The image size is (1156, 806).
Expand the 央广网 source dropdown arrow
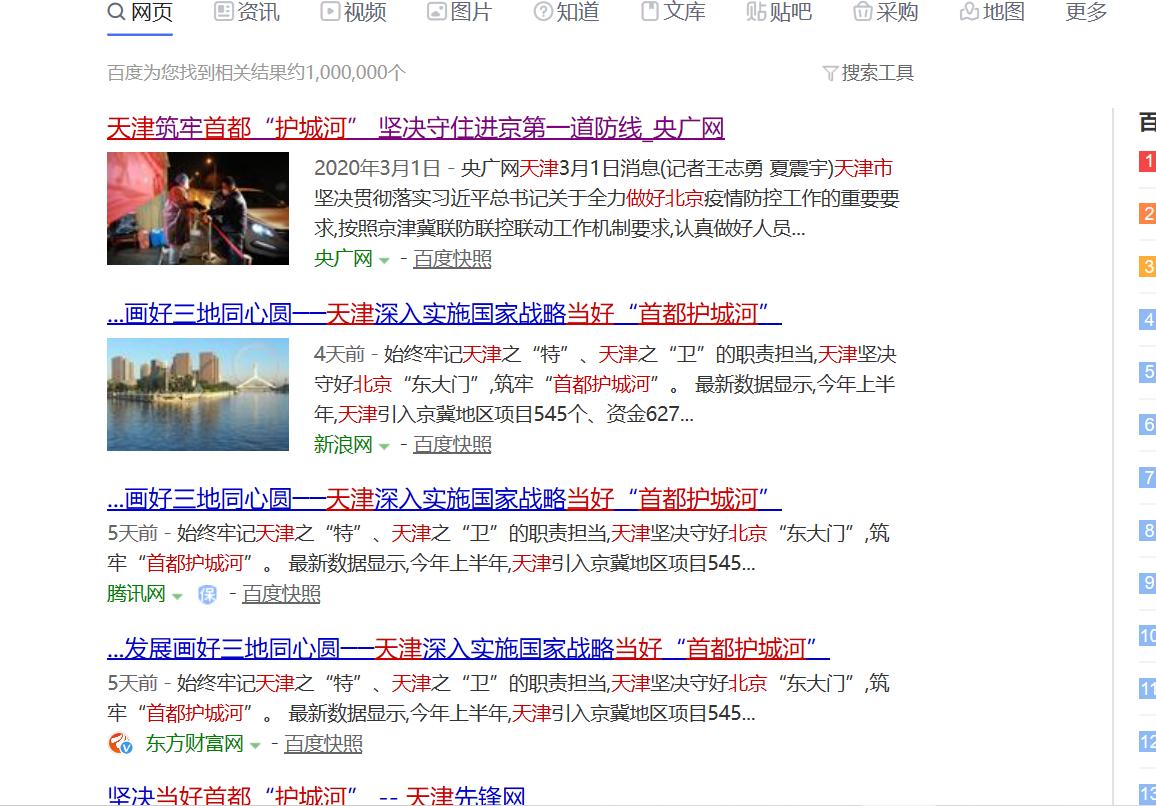point(385,260)
